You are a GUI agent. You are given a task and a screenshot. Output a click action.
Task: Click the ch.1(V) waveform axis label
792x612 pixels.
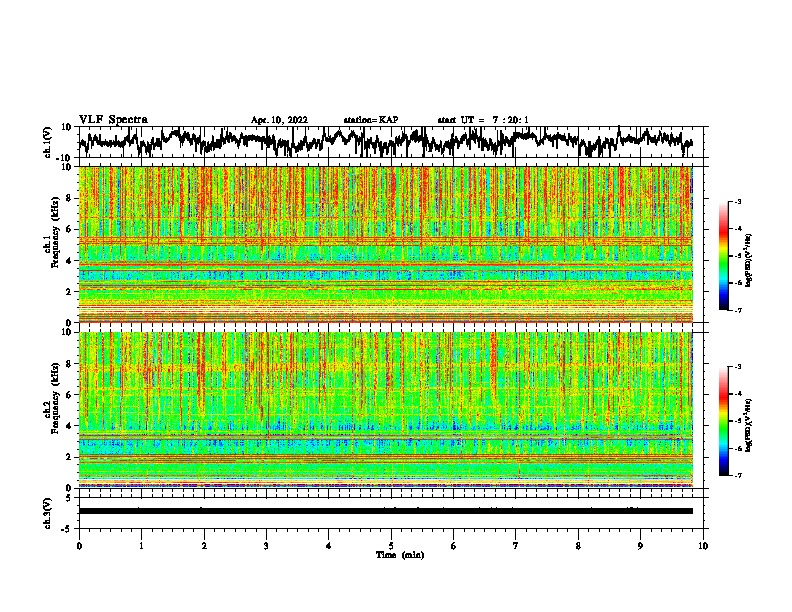tap(48, 142)
